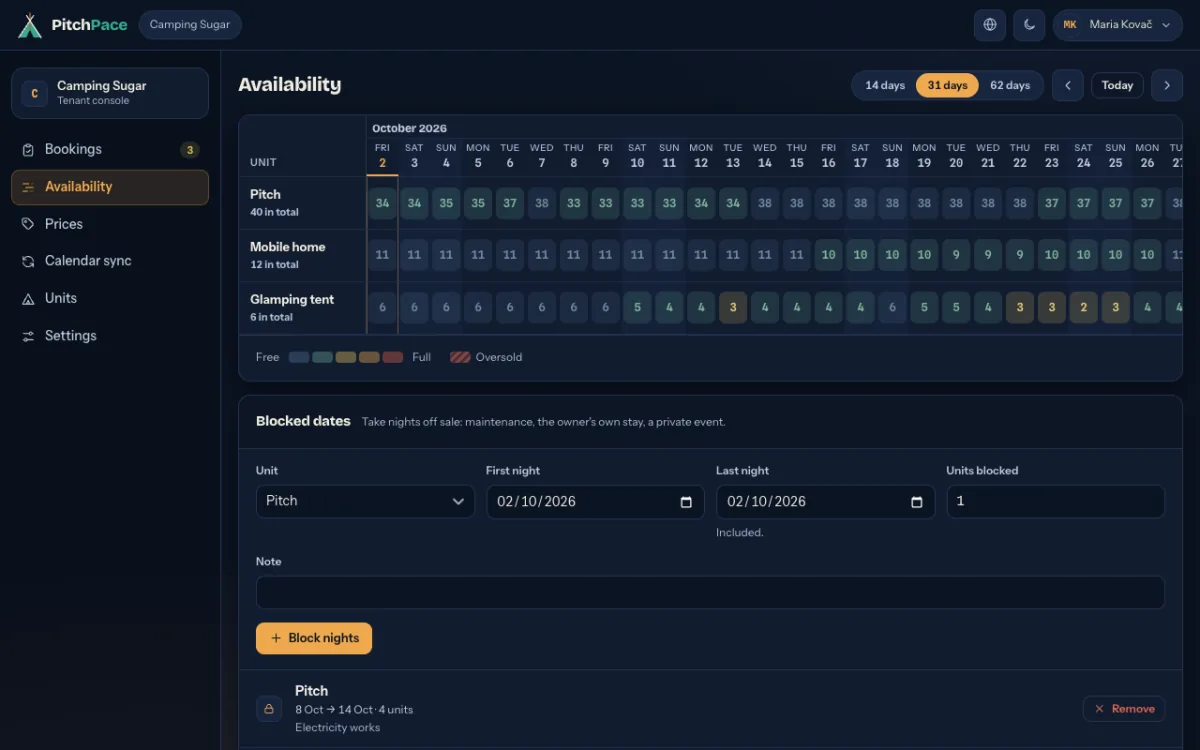Click the Block nights button
1200x750 pixels.
pyautogui.click(x=314, y=638)
